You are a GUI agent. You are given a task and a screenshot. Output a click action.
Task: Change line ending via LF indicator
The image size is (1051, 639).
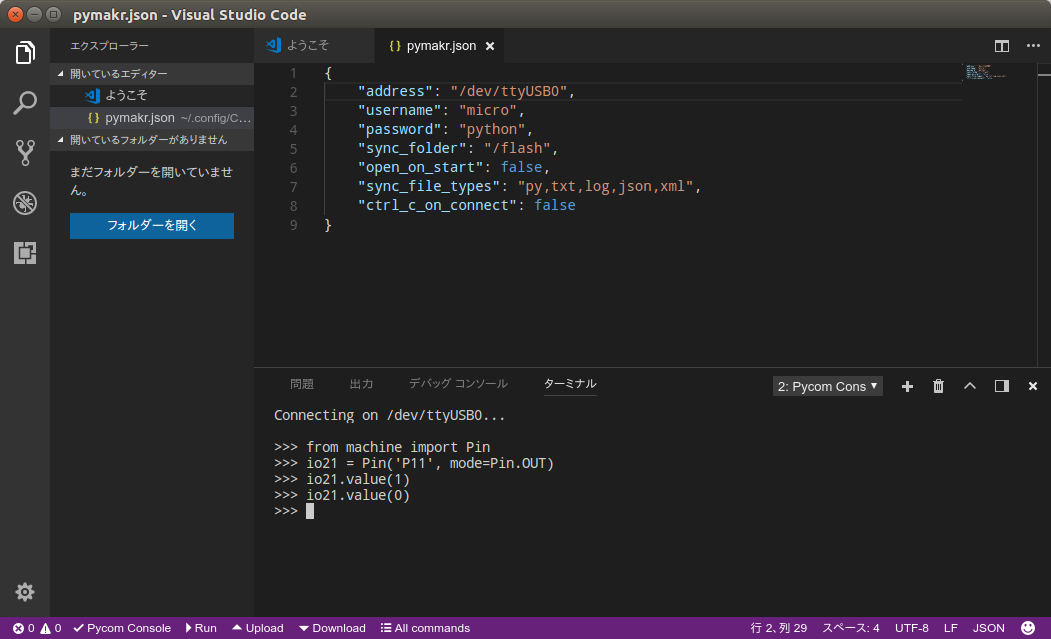[950, 628]
